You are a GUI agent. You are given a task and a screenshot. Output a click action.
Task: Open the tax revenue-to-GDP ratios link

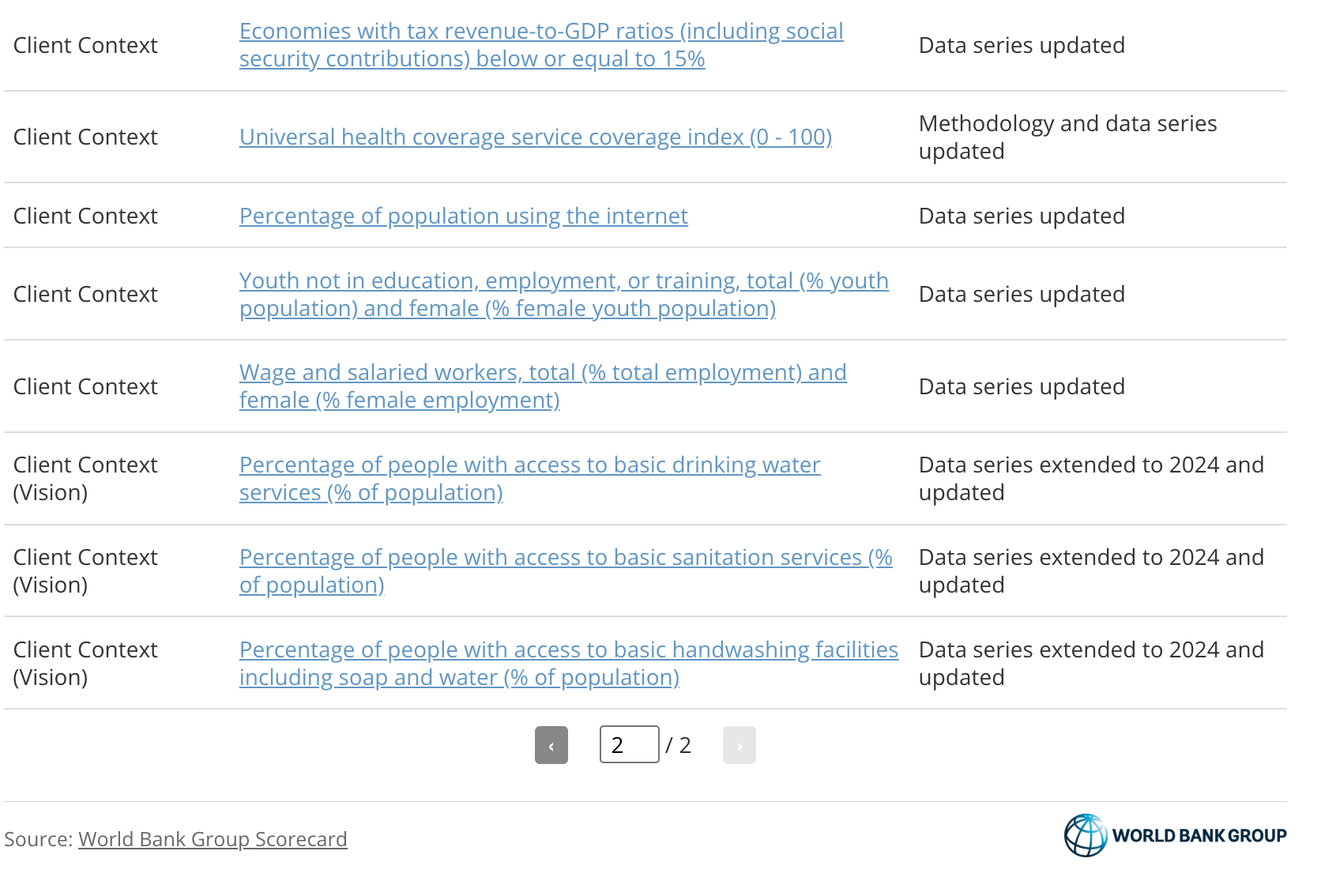click(x=540, y=45)
